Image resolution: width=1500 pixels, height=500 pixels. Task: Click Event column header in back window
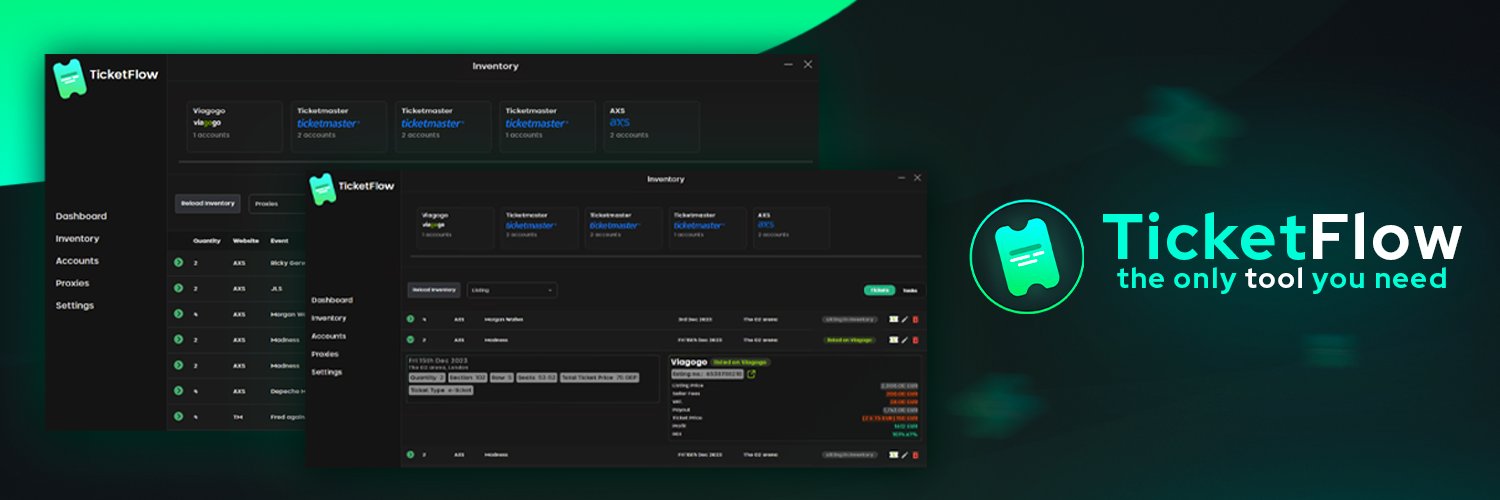tap(279, 241)
